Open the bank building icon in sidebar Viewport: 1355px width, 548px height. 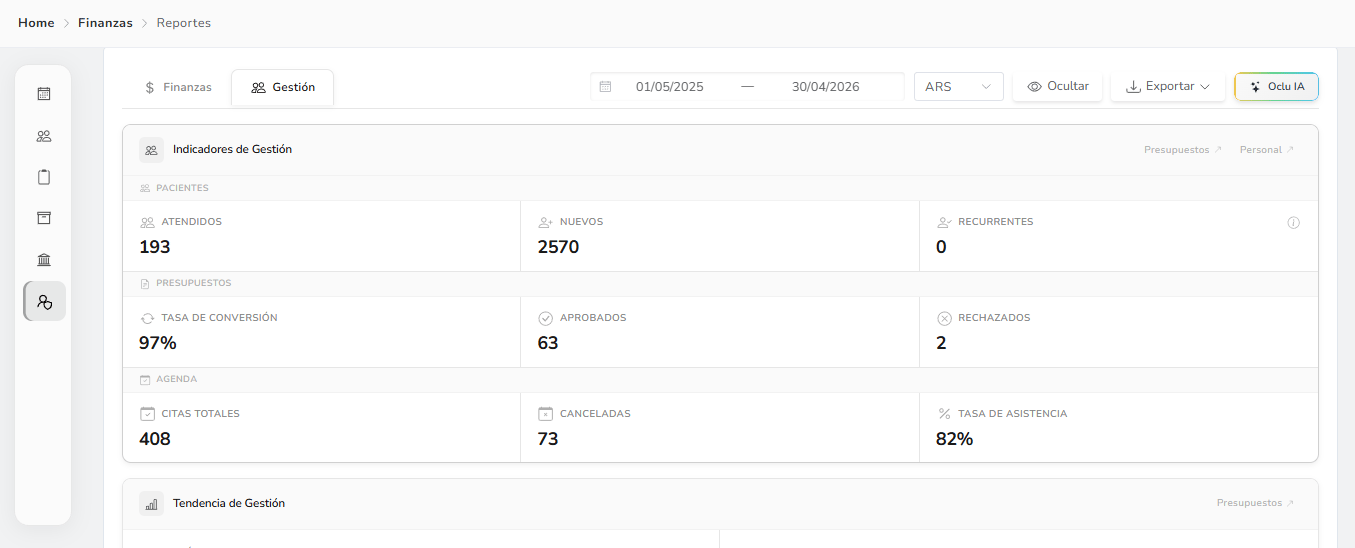44,260
